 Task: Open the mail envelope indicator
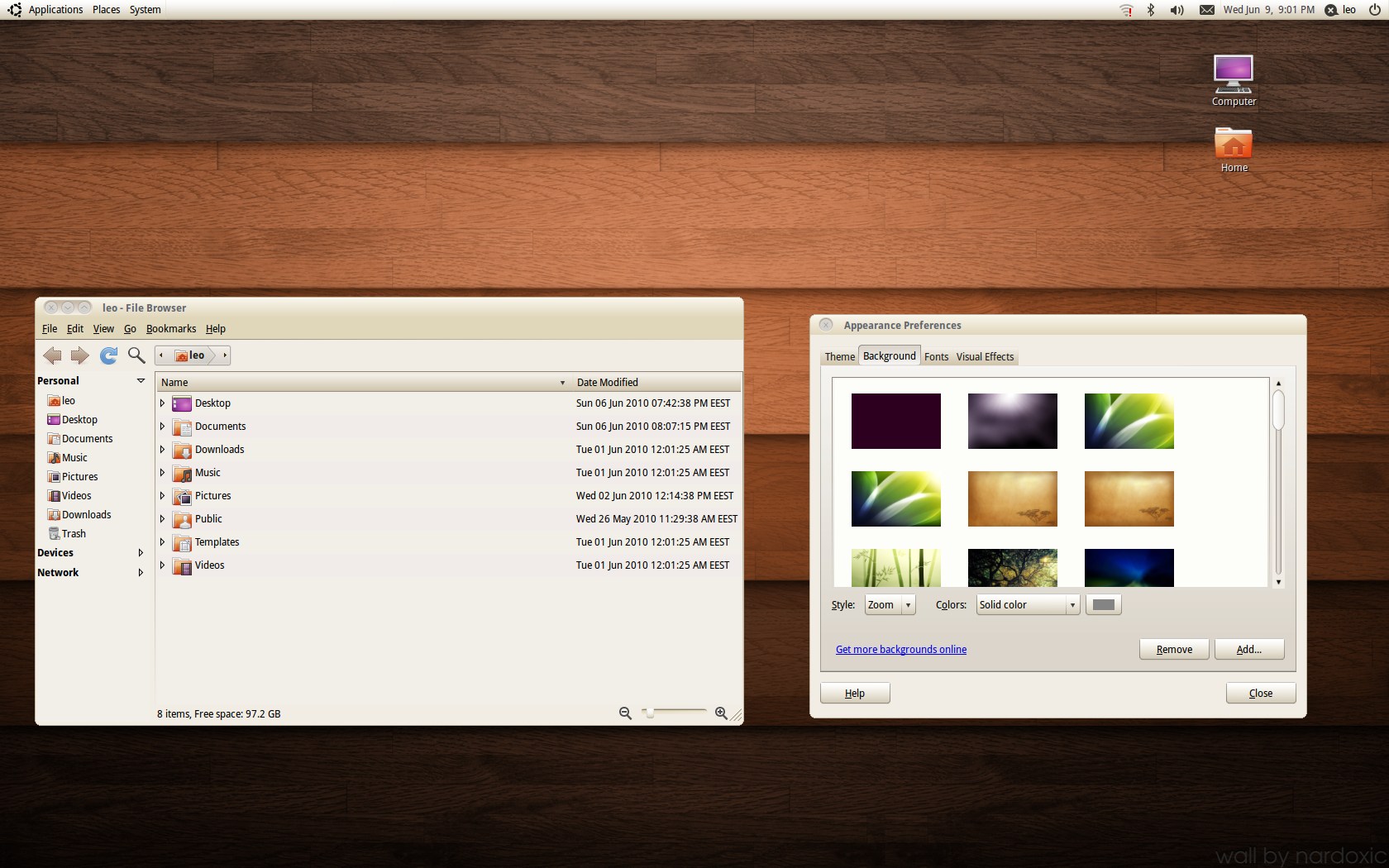[x=1207, y=10]
